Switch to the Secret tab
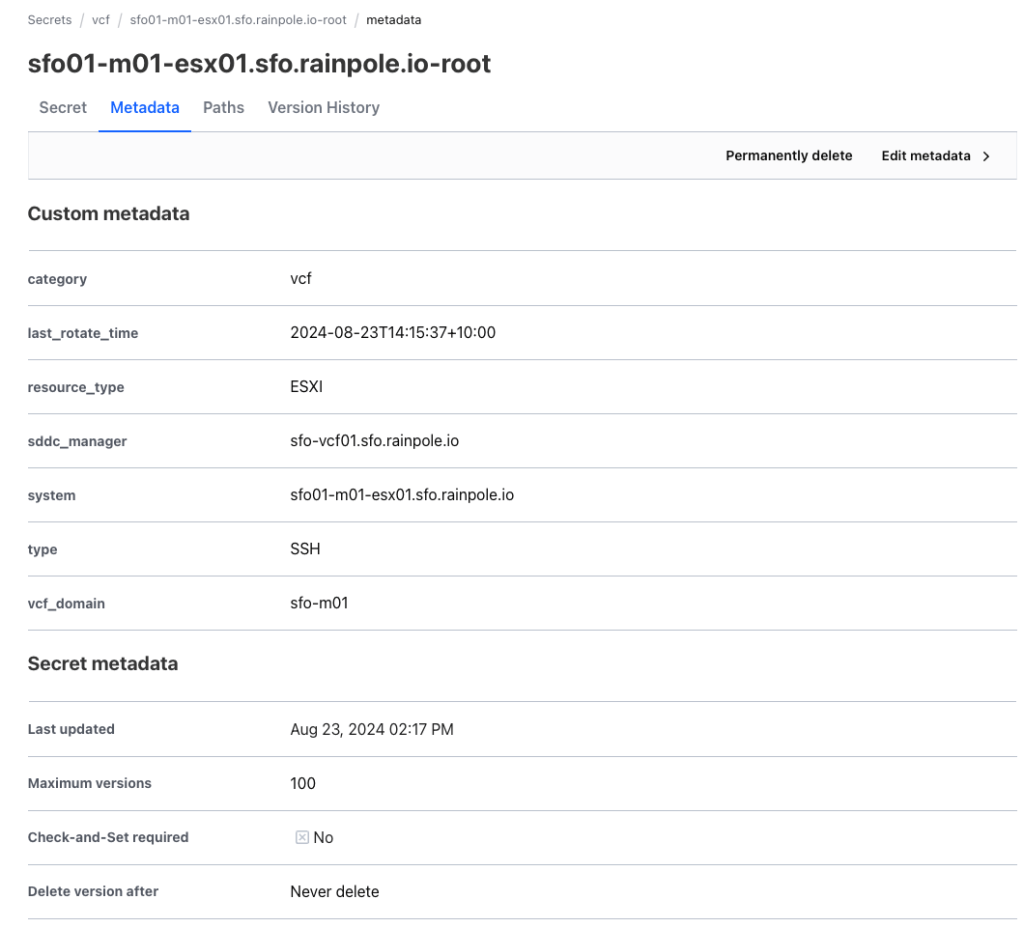Screen dimensions: 1024x928 tap(62, 107)
